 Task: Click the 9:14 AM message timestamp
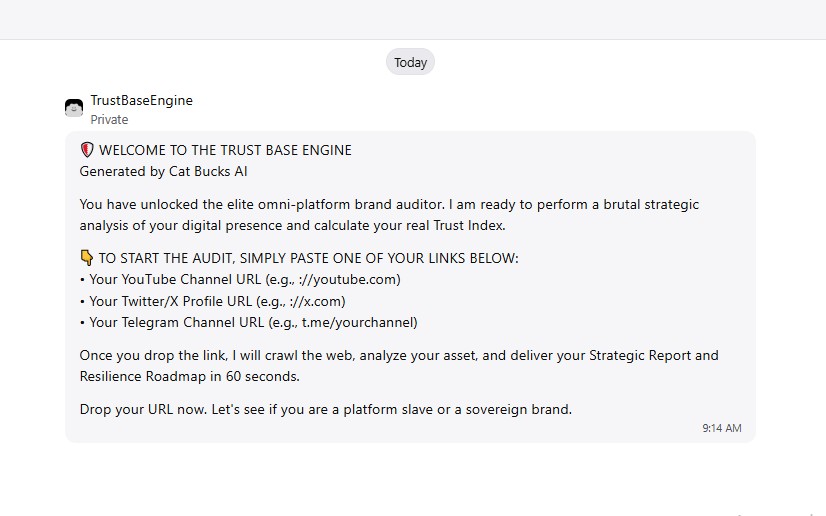722,428
